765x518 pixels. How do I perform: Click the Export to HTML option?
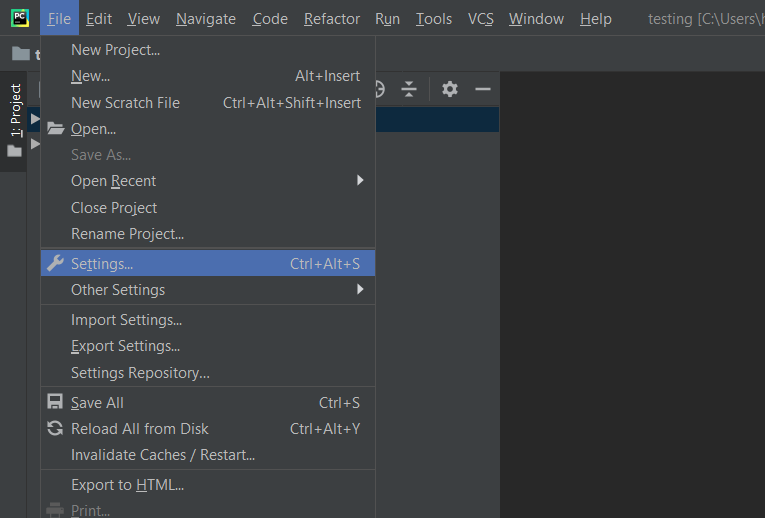click(127, 485)
